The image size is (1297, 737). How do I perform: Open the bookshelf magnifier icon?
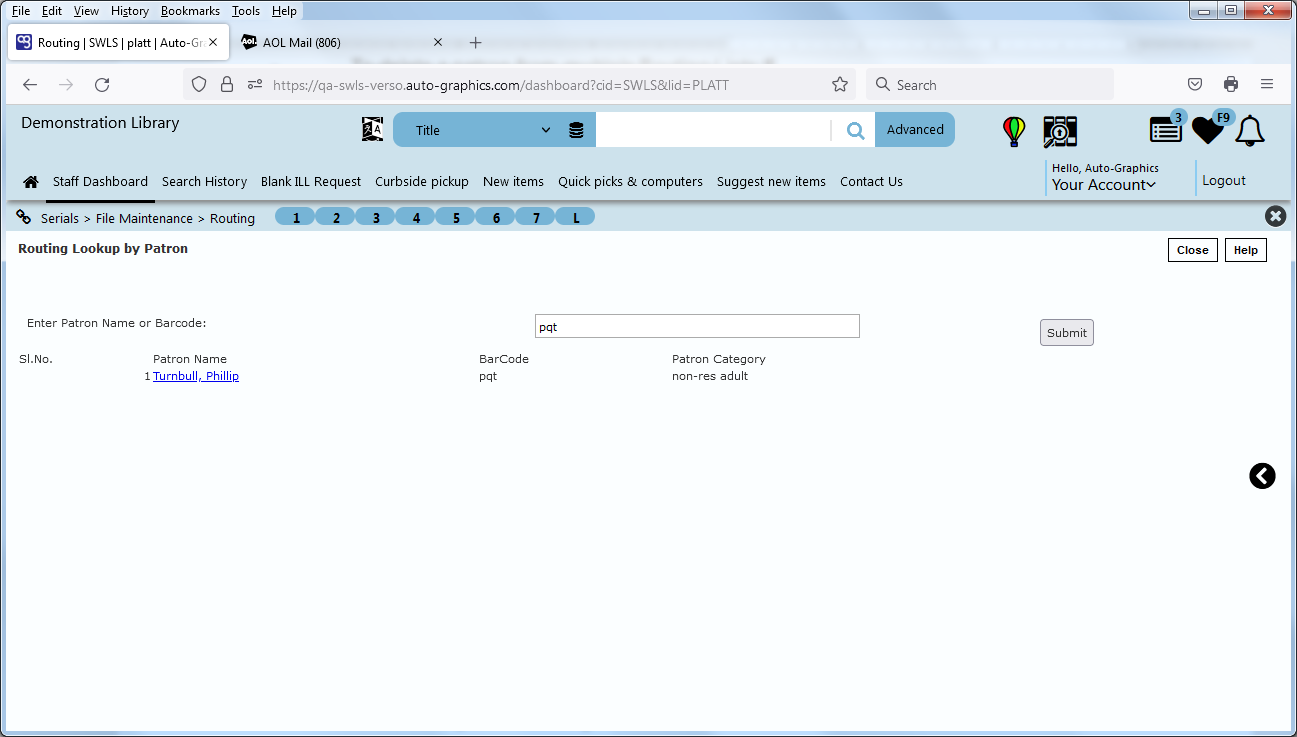point(1060,131)
